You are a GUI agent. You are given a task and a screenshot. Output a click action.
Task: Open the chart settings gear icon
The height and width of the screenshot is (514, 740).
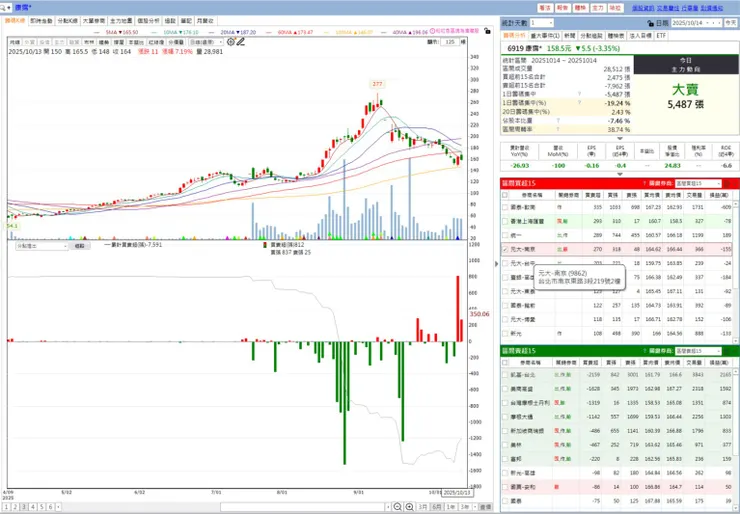[230, 42]
